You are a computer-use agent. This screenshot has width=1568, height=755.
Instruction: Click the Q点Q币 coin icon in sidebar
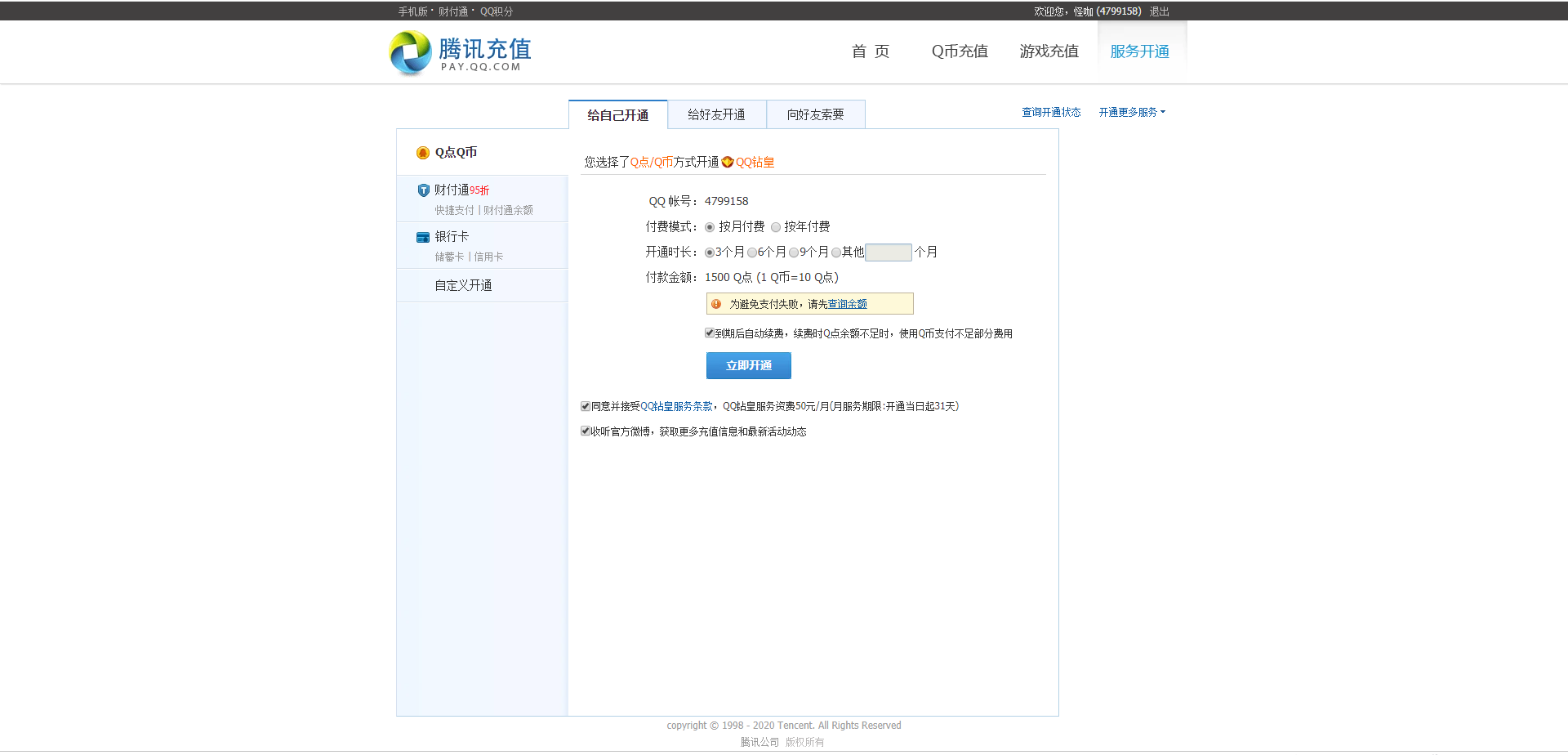pos(422,152)
